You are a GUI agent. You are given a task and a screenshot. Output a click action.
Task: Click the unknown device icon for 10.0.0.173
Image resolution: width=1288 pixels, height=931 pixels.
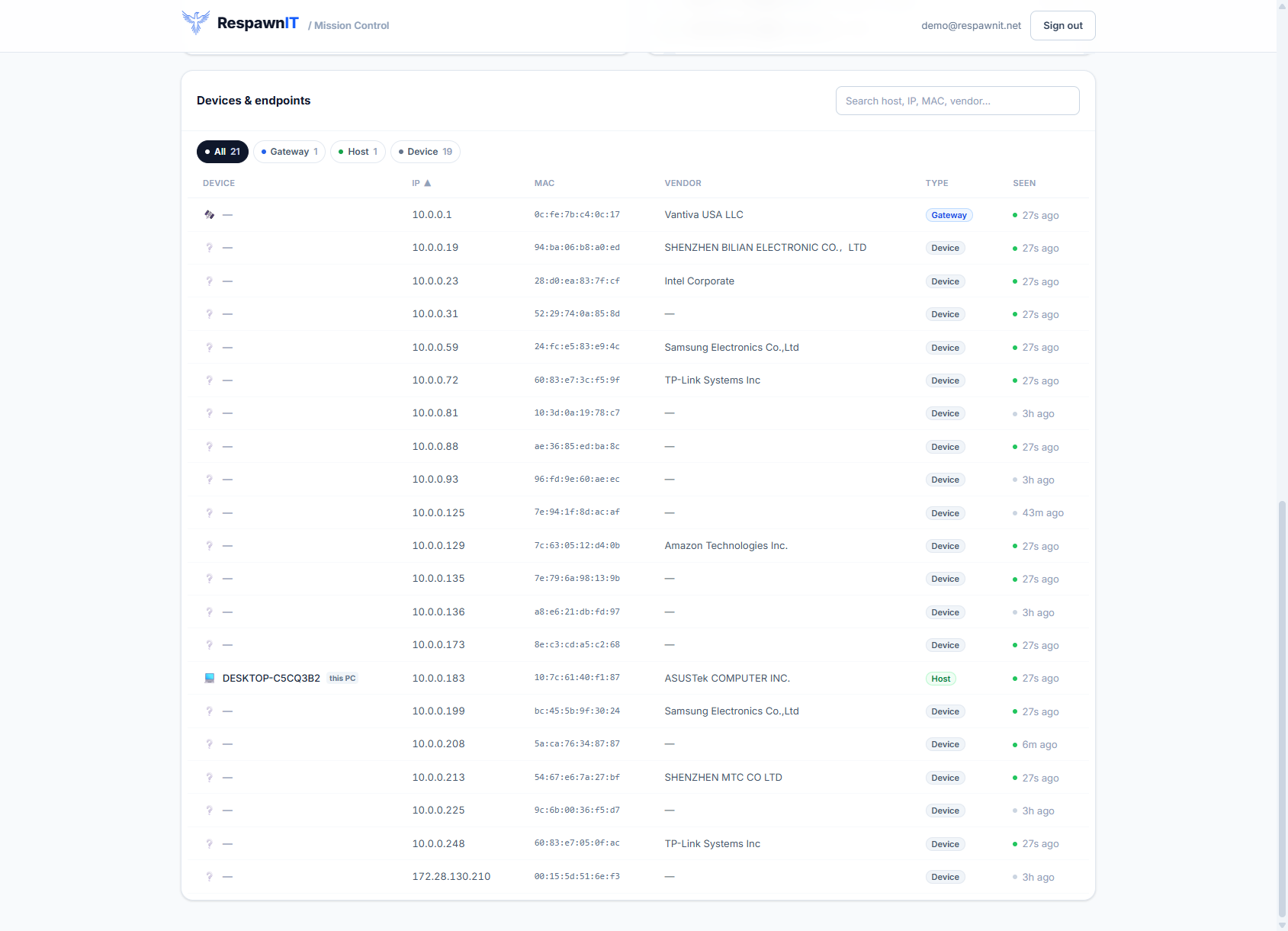(209, 645)
